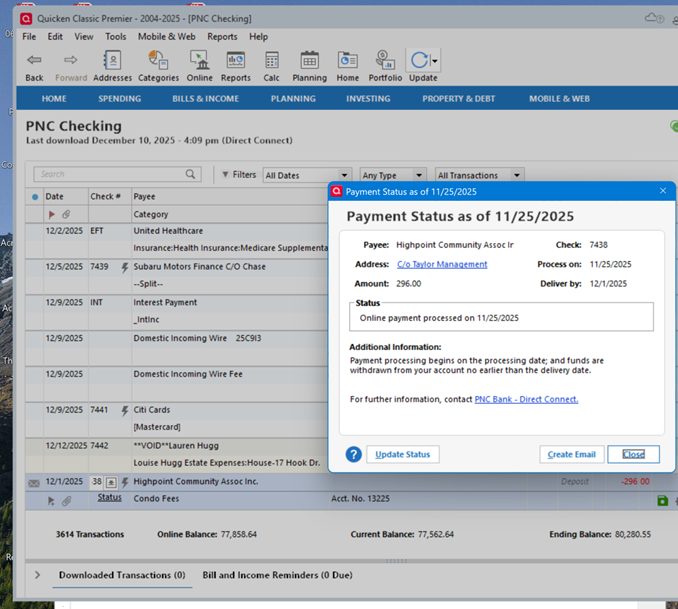Open the Tools menu
The height and width of the screenshot is (609, 678).
pyautogui.click(x=115, y=37)
